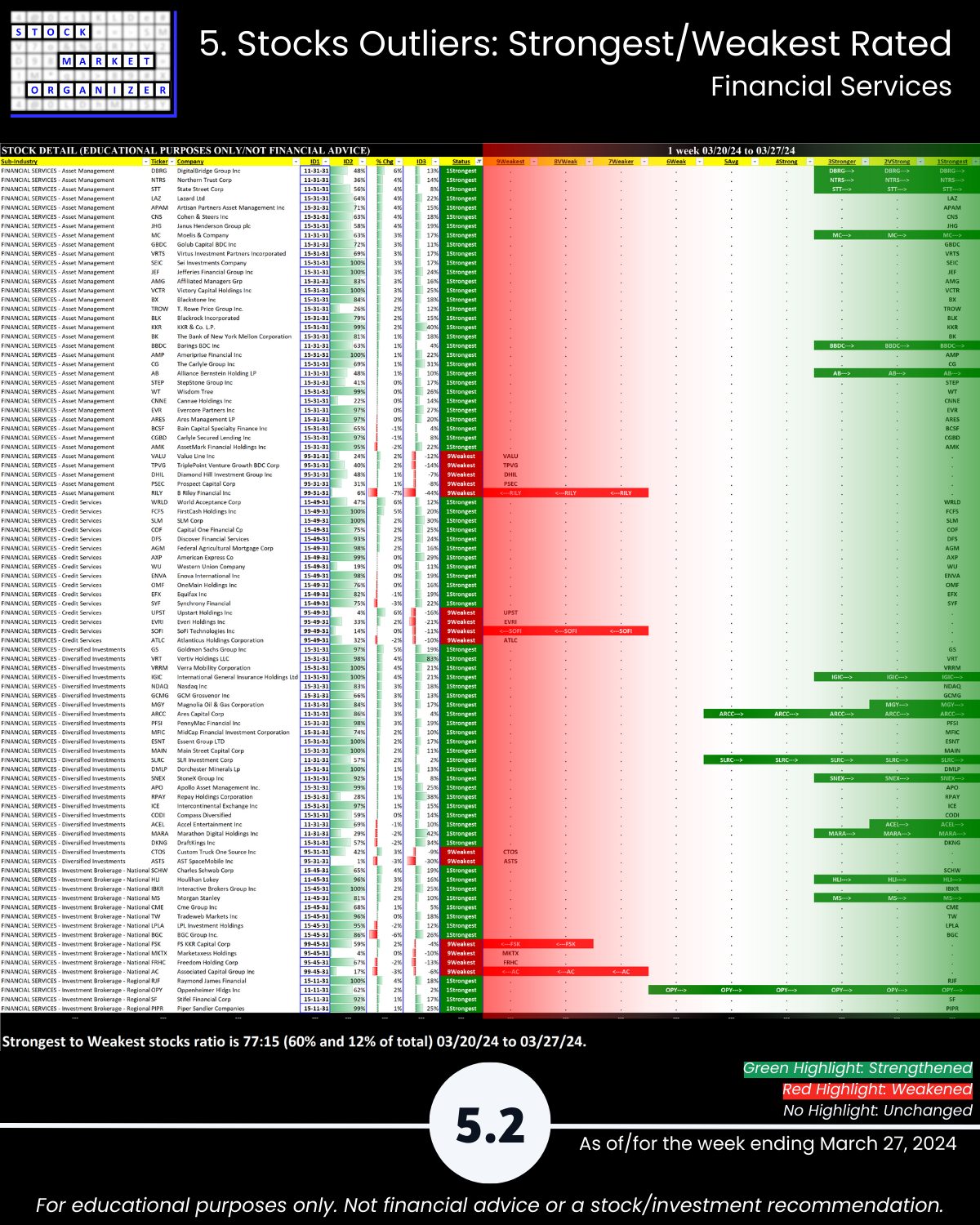Click the 1 week 03/20/24 to 03/27/24 banner

coord(731,150)
